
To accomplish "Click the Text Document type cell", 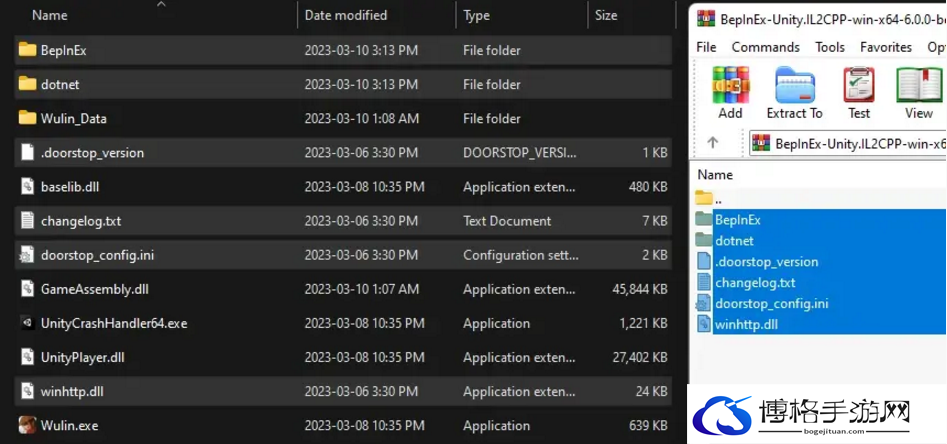I will tap(507, 221).
